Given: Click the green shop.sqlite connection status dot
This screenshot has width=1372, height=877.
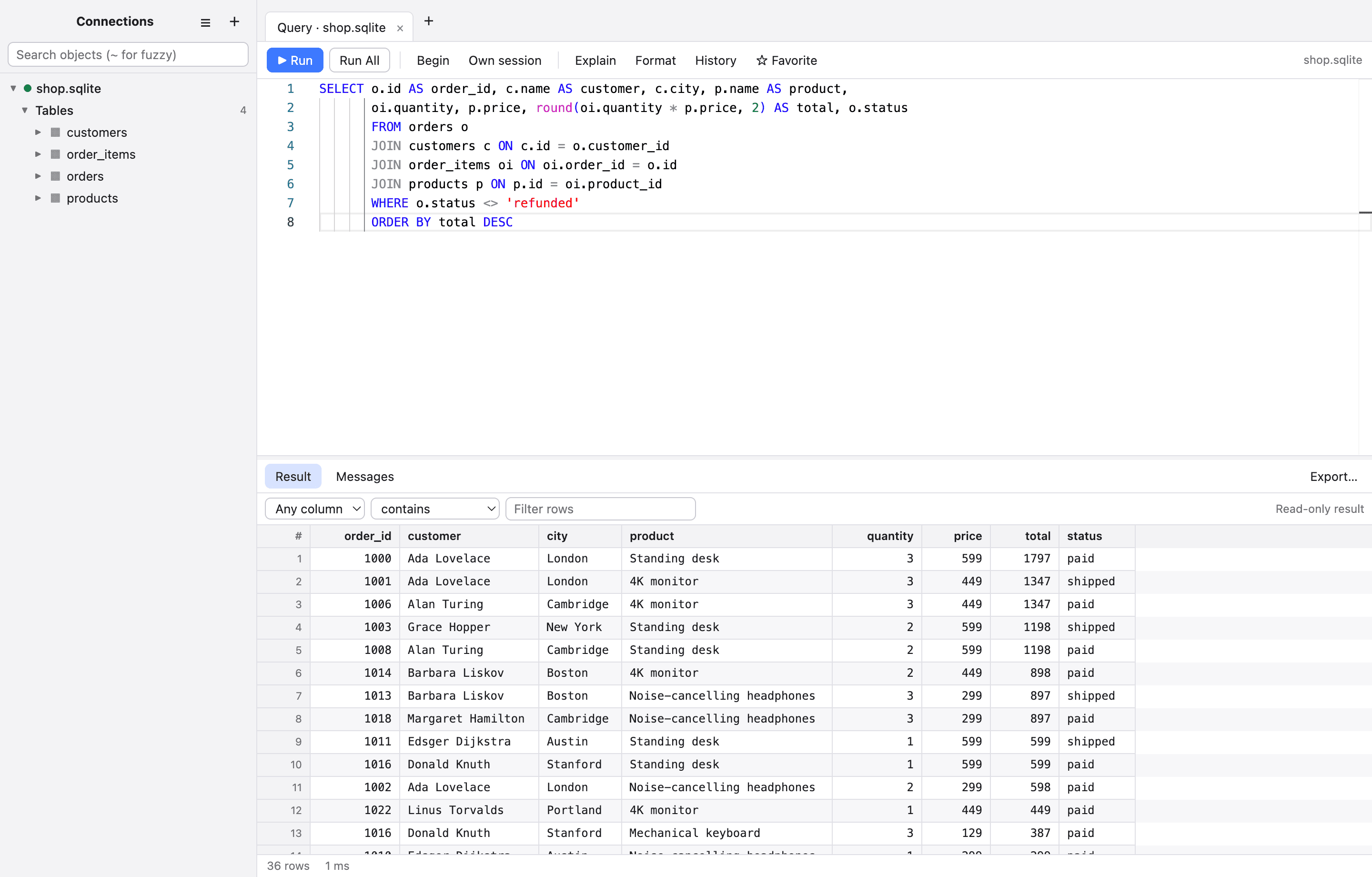Looking at the screenshot, I should click(x=27, y=88).
